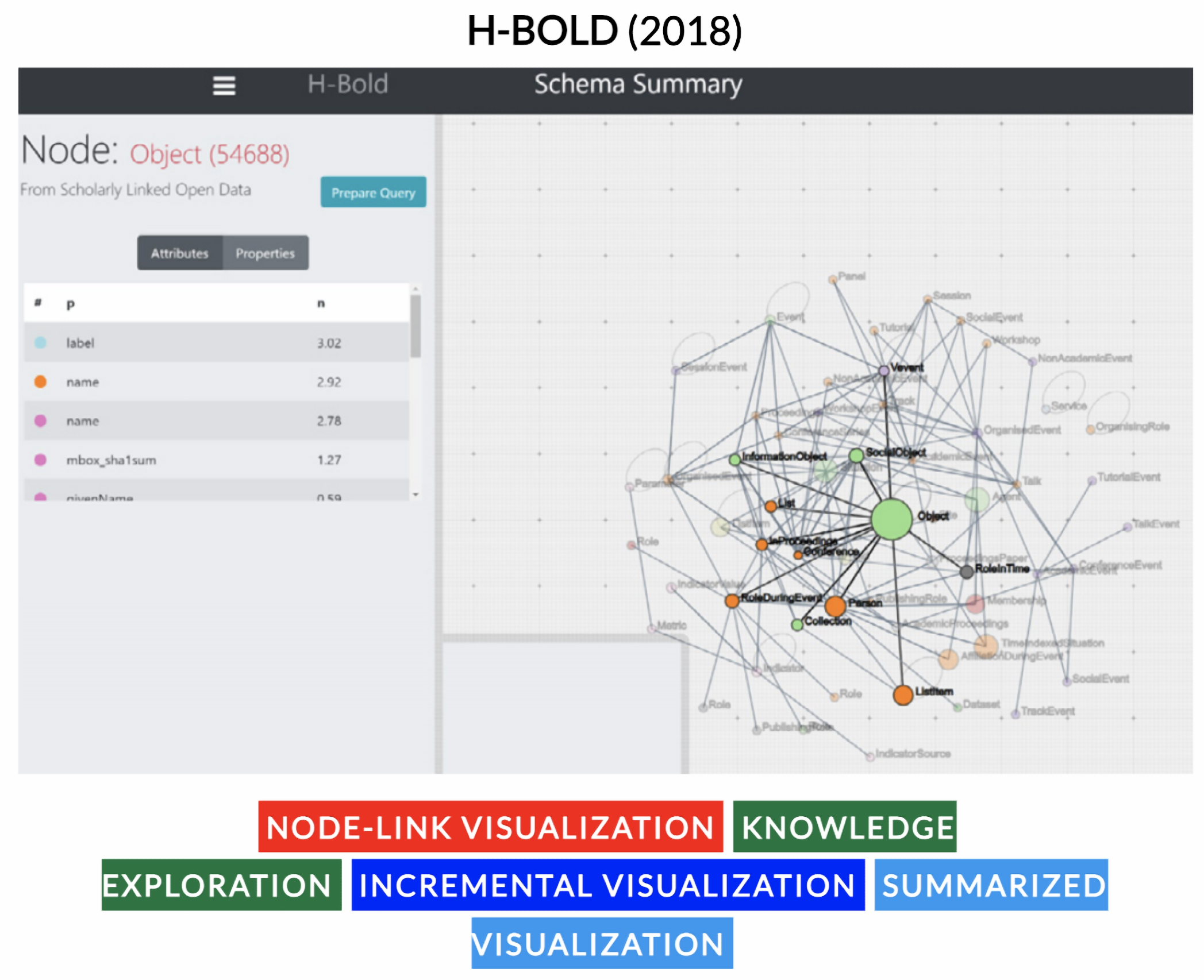Click the green Collection node
Image resolution: width=1204 pixels, height=980 pixels.
797,624
